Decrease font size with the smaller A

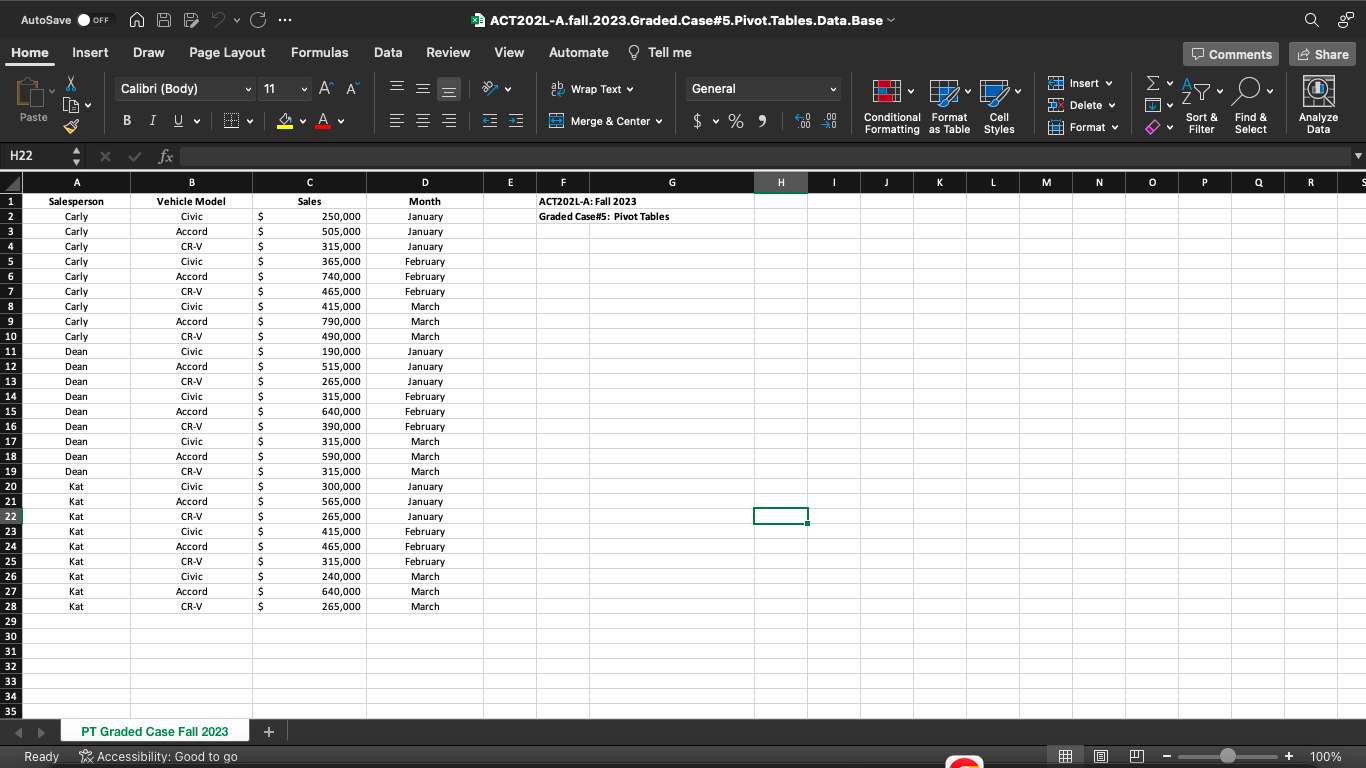(x=351, y=89)
